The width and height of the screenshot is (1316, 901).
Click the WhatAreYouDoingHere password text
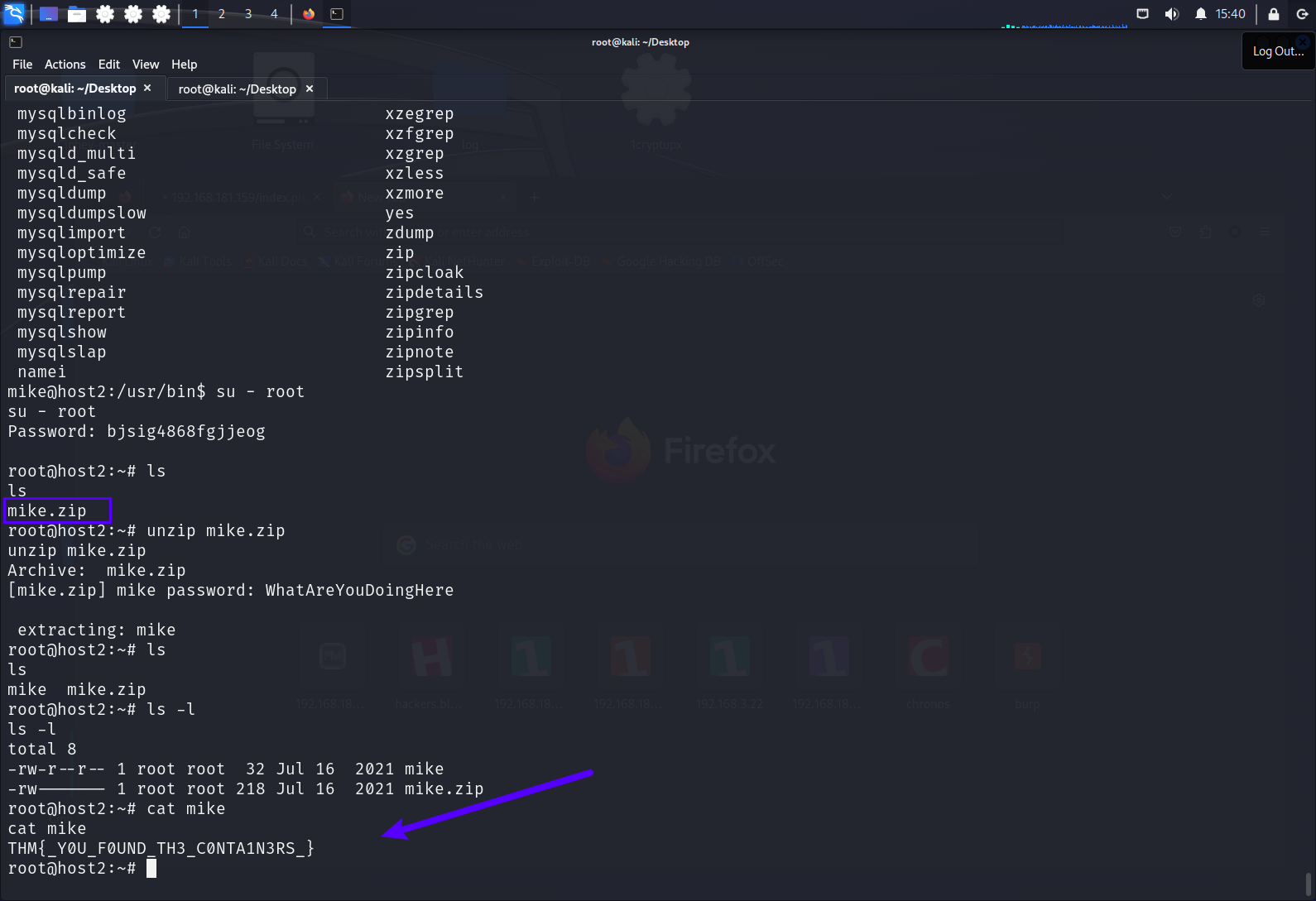coord(359,590)
